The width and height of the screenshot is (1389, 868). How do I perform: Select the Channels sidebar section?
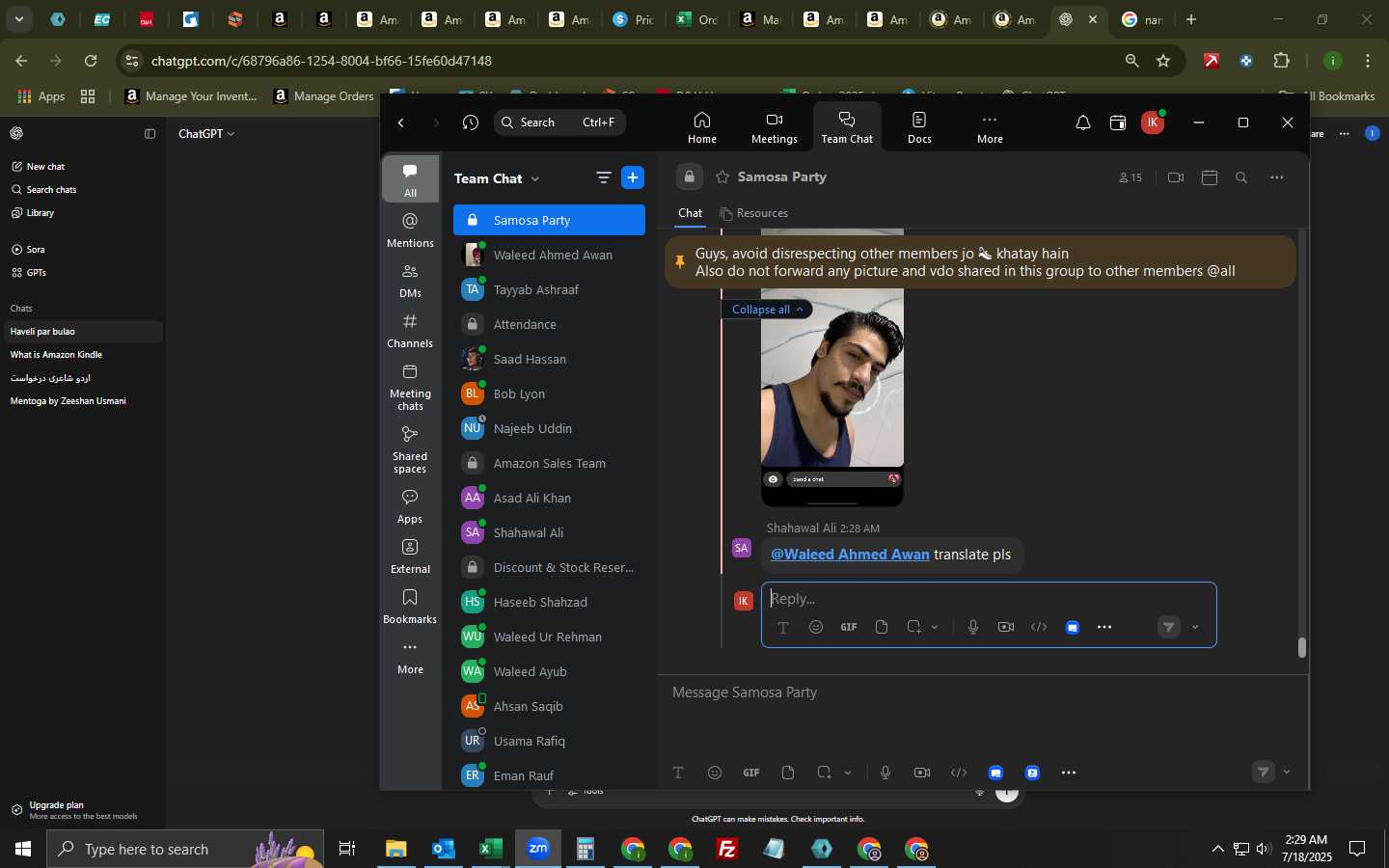410,331
